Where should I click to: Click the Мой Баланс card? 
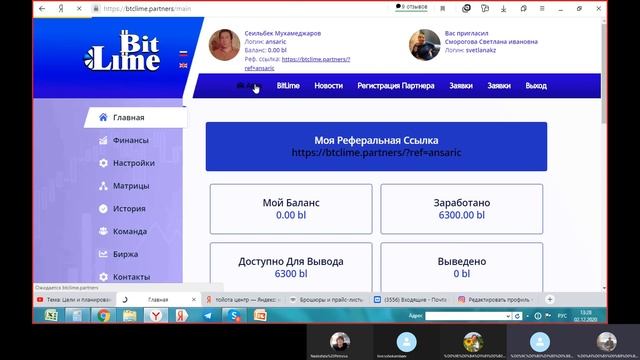coord(291,209)
